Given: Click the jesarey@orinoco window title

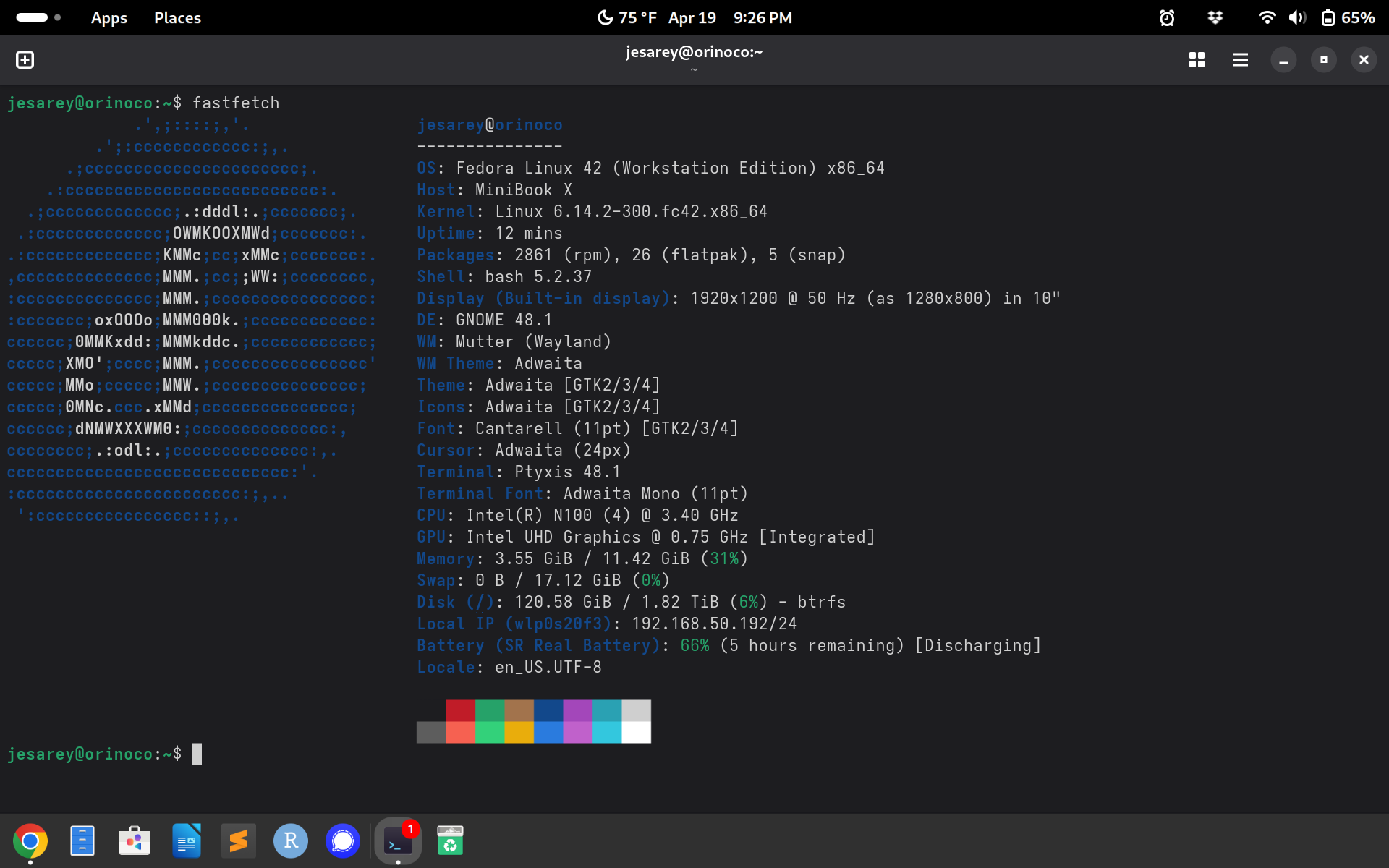Looking at the screenshot, I should click(694, 52).
